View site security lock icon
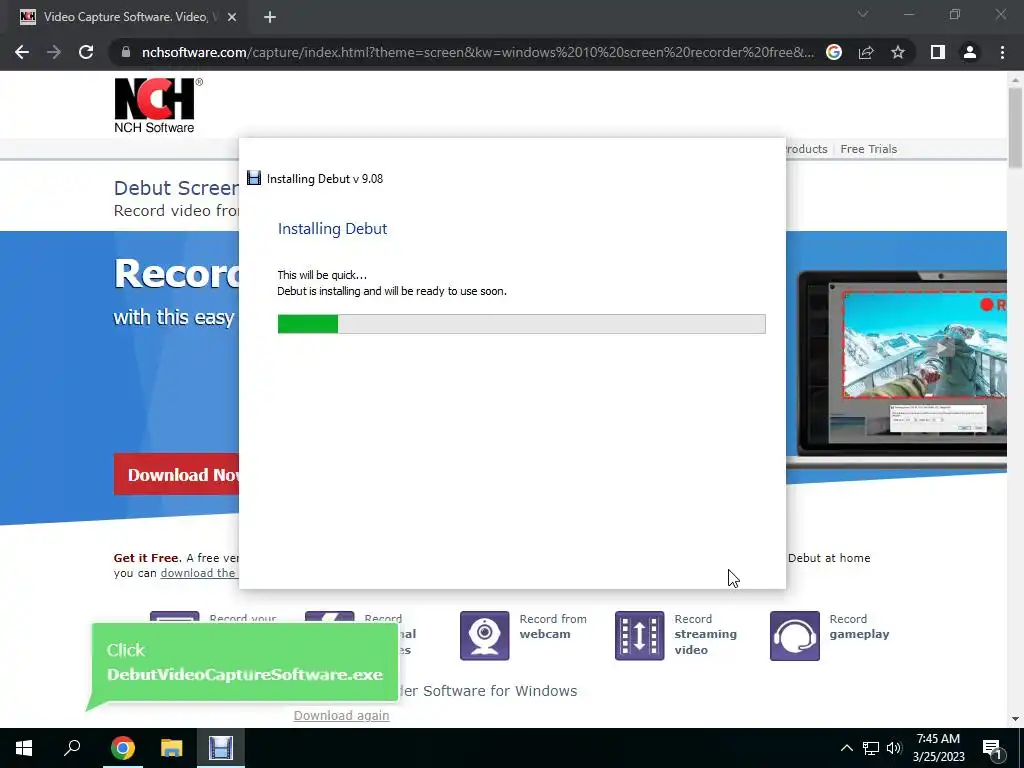1024x768 pixels. coord(126,52)
